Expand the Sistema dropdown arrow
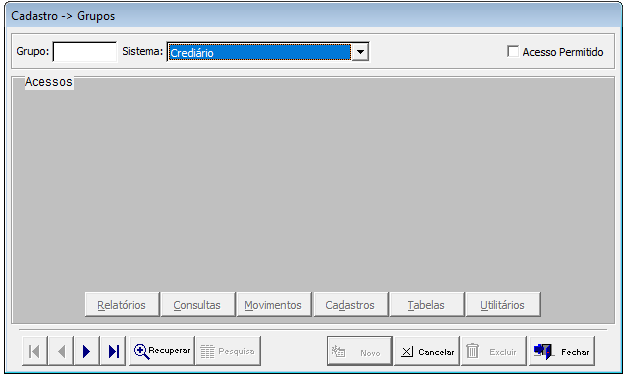The height and width of the screenshot is (378, 627). (360, 52)
